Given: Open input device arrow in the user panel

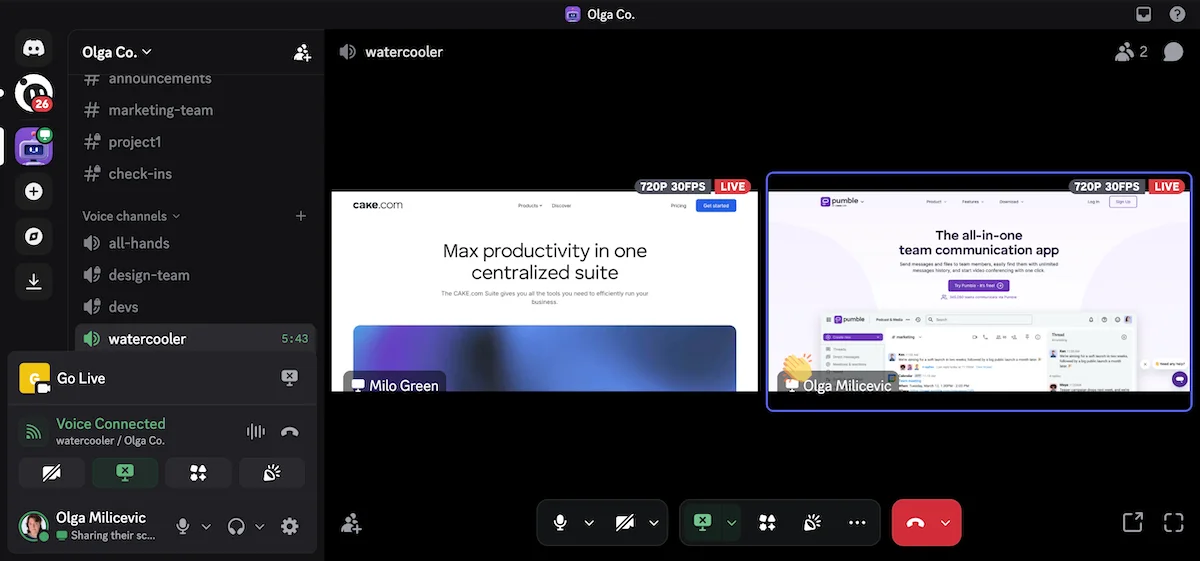Looking at the screenshot, I should (x=207, y=526).
